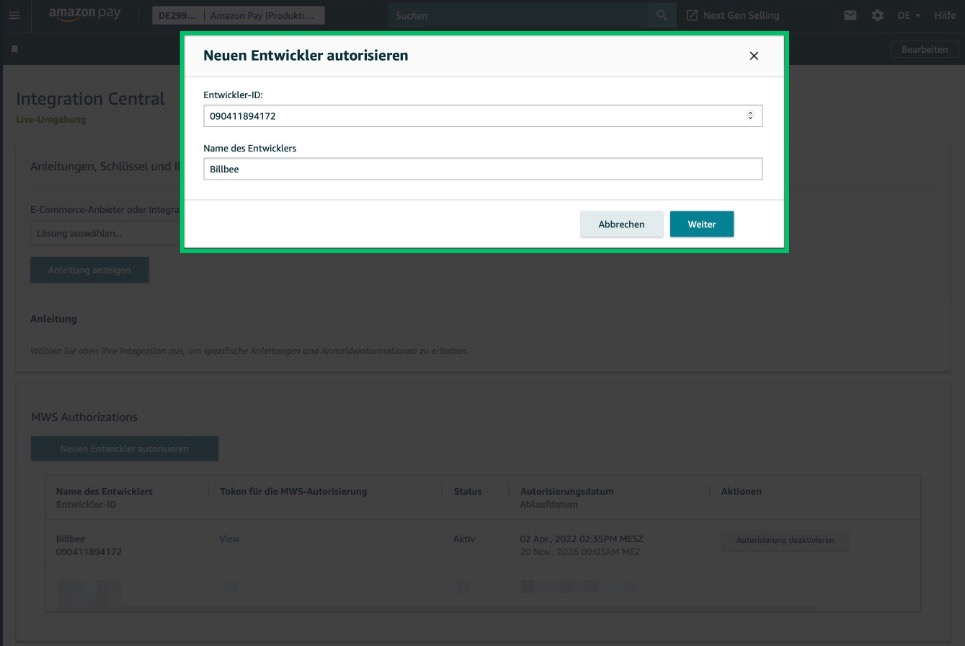The image size is (965, 646).
Task: Click the Entwickler-ID input field
Action: pyautogui.click(x=482, y=116)
